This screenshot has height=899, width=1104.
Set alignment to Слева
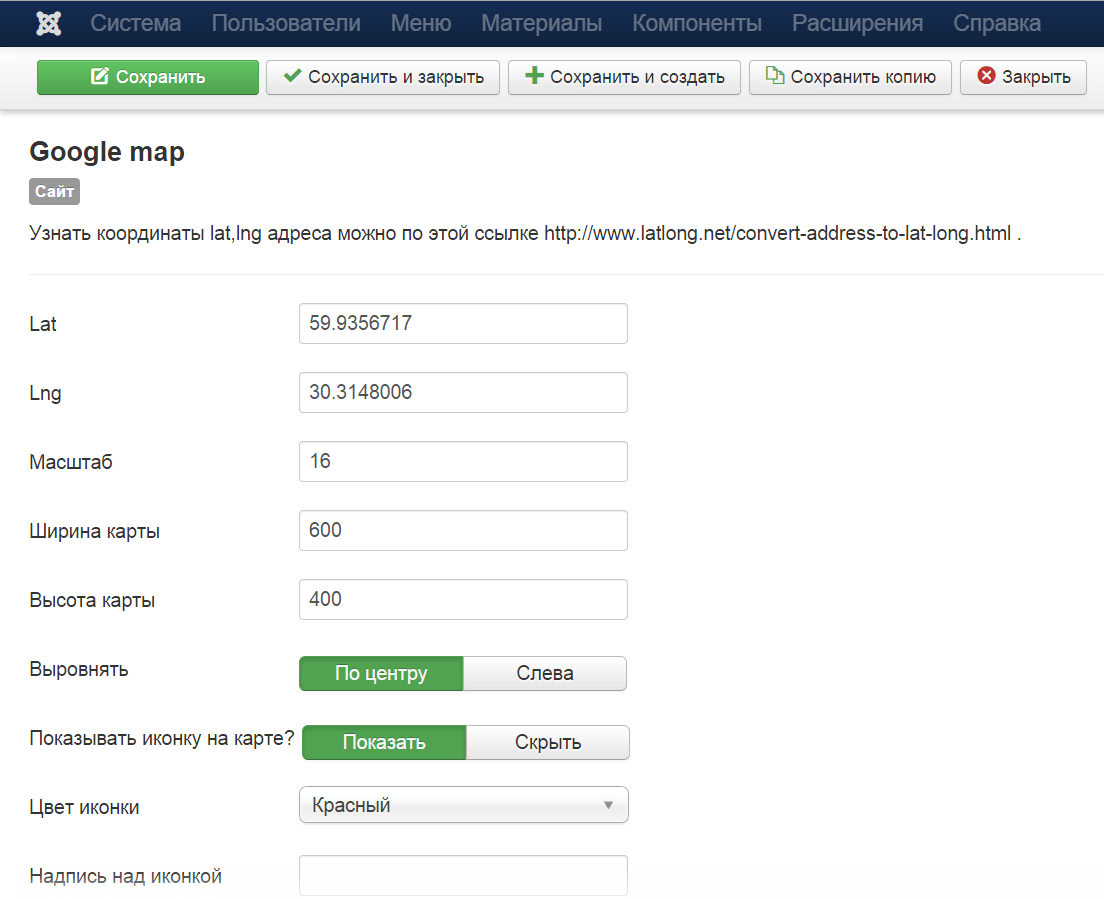pyautogui.click(x=545, y=674)
